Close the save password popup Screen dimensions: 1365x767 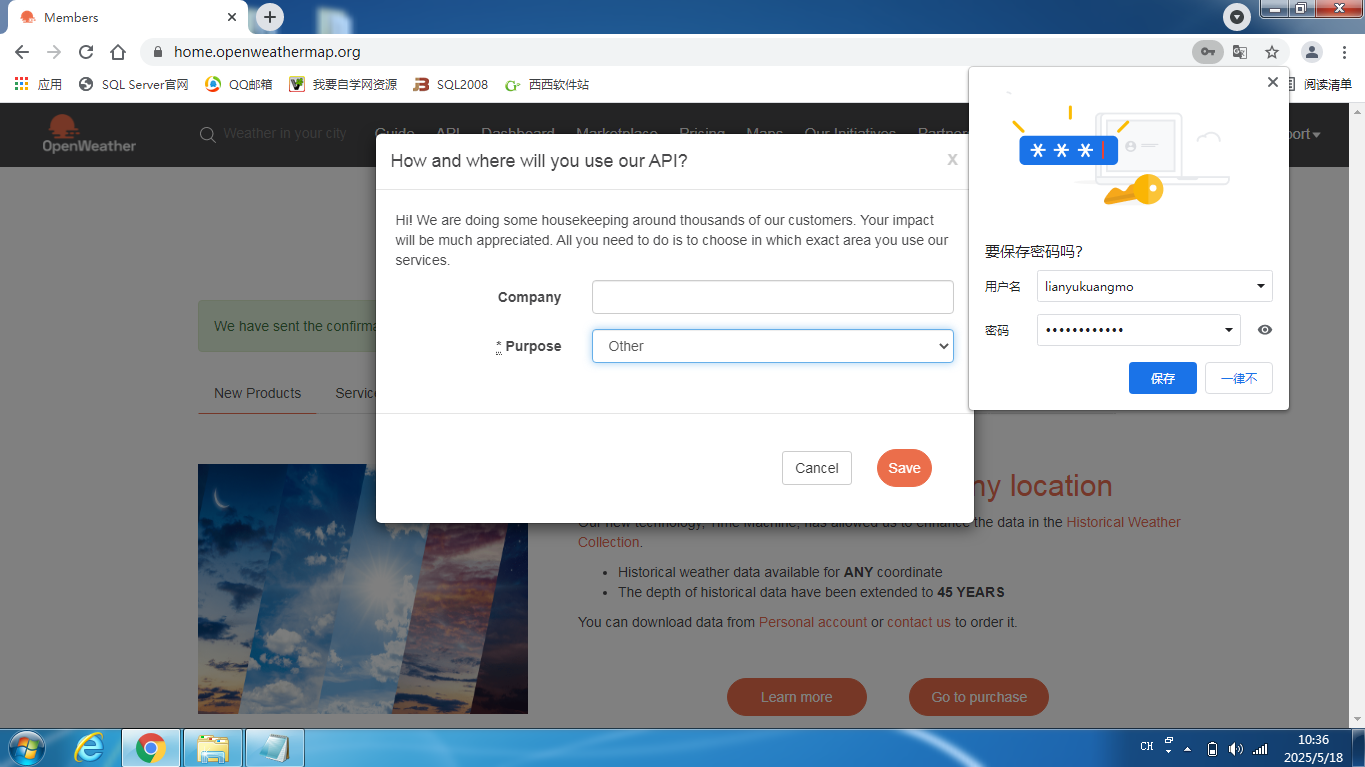[x=1272, y=82]
